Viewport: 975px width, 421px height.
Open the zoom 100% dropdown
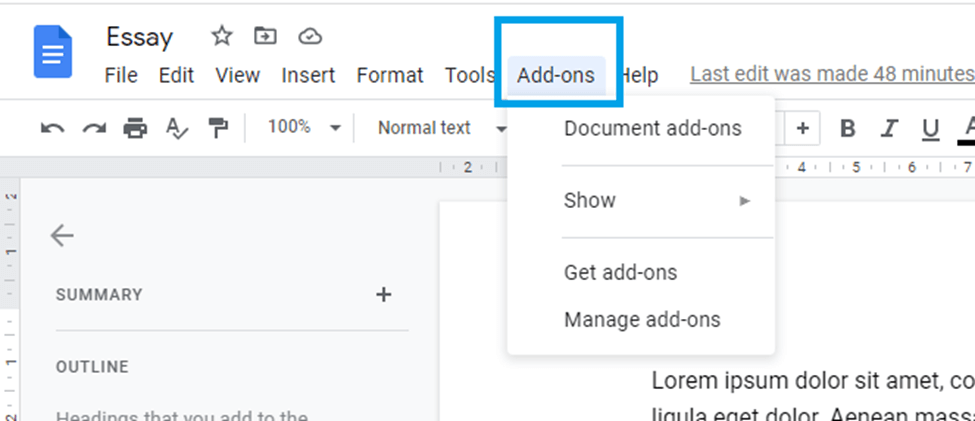304,127
